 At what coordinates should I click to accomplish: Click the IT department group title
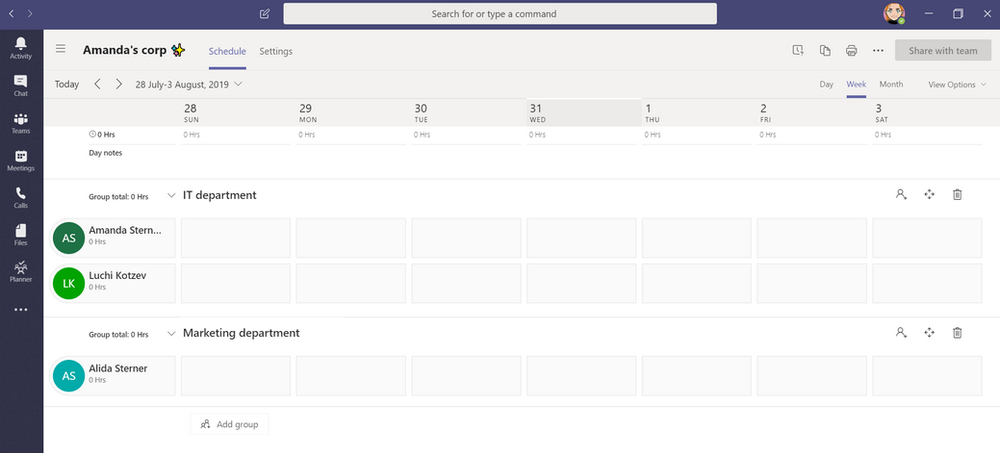pos(219,195)
